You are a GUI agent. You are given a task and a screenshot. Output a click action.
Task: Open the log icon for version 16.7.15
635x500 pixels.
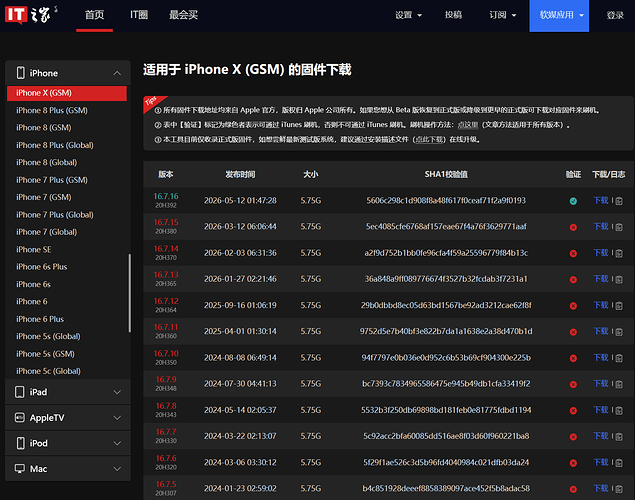(619, 227)
